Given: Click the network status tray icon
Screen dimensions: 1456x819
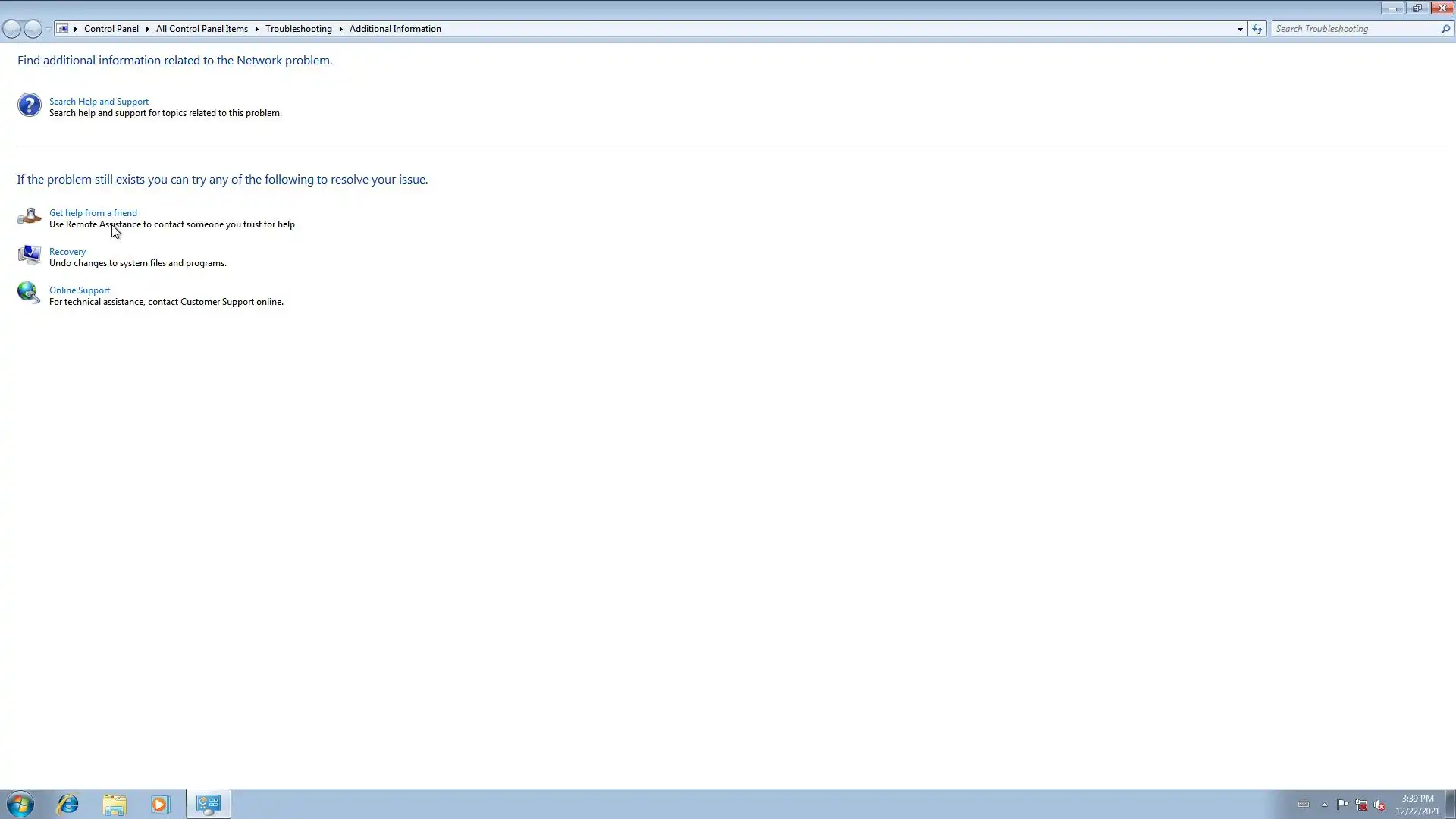Looking at the screenshot, I should [x=1361, y=805].
